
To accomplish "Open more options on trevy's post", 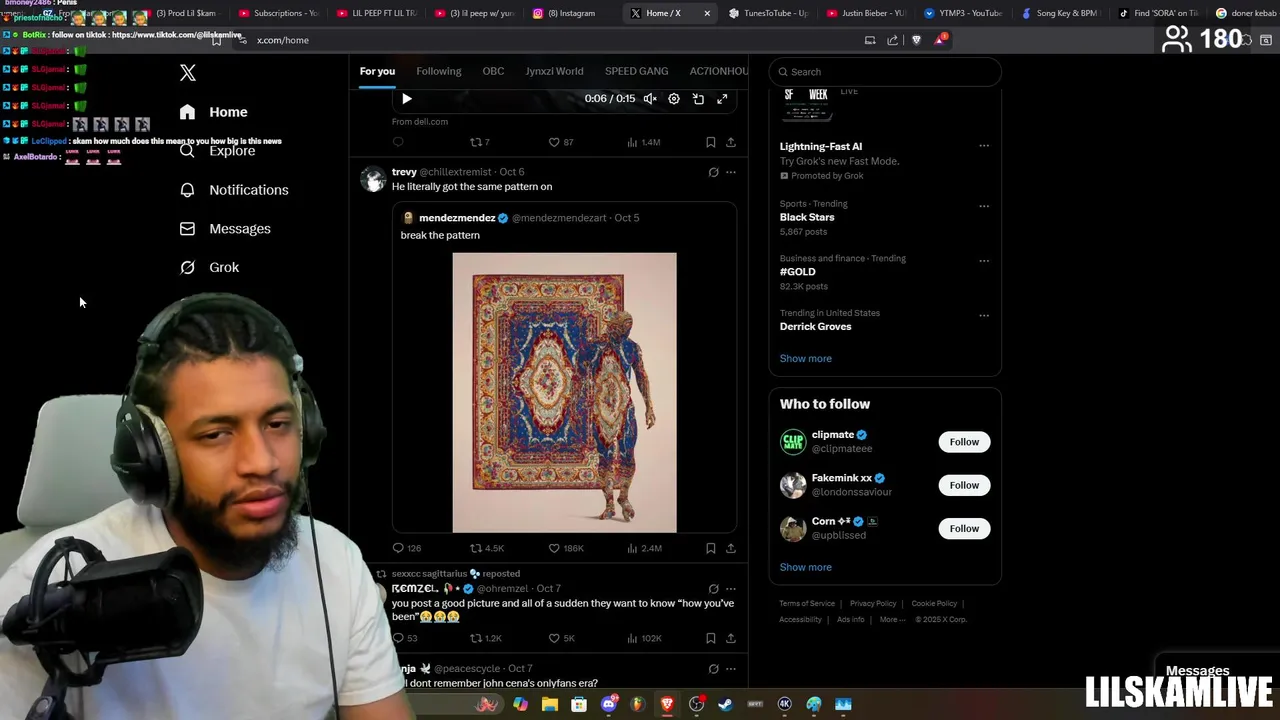I will 731,172.
